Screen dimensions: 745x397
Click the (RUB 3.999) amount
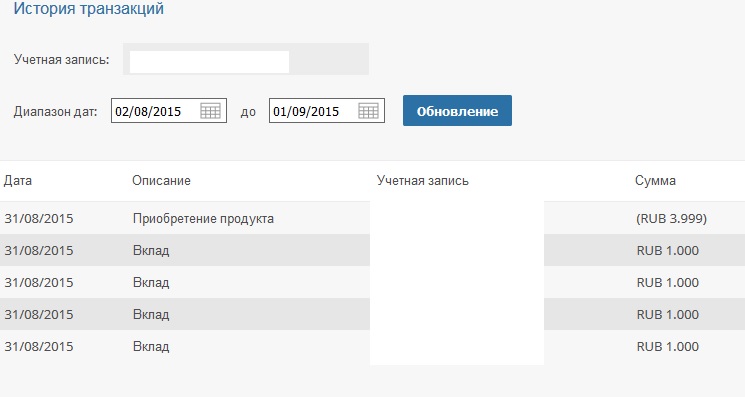tap(671, 218)
